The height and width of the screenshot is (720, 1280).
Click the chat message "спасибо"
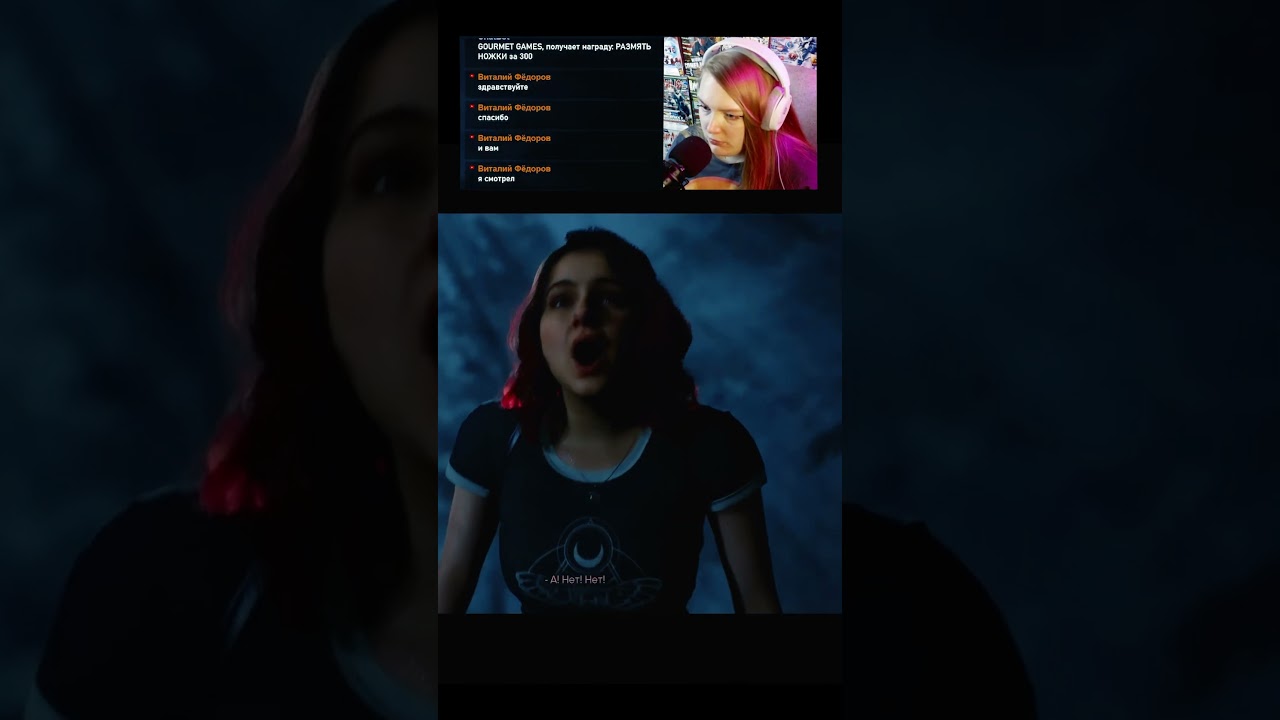[493, 118]
